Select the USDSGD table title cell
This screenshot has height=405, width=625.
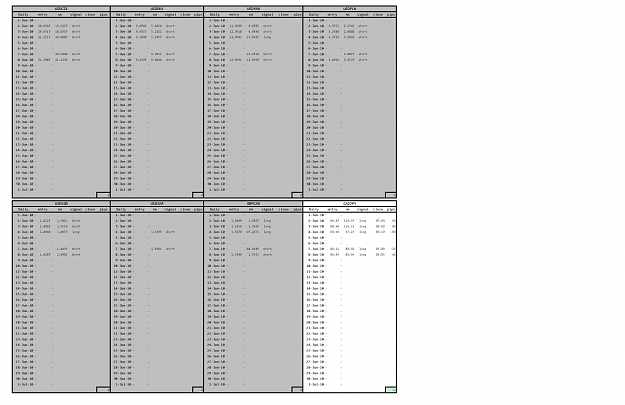[x=61, y=203]
